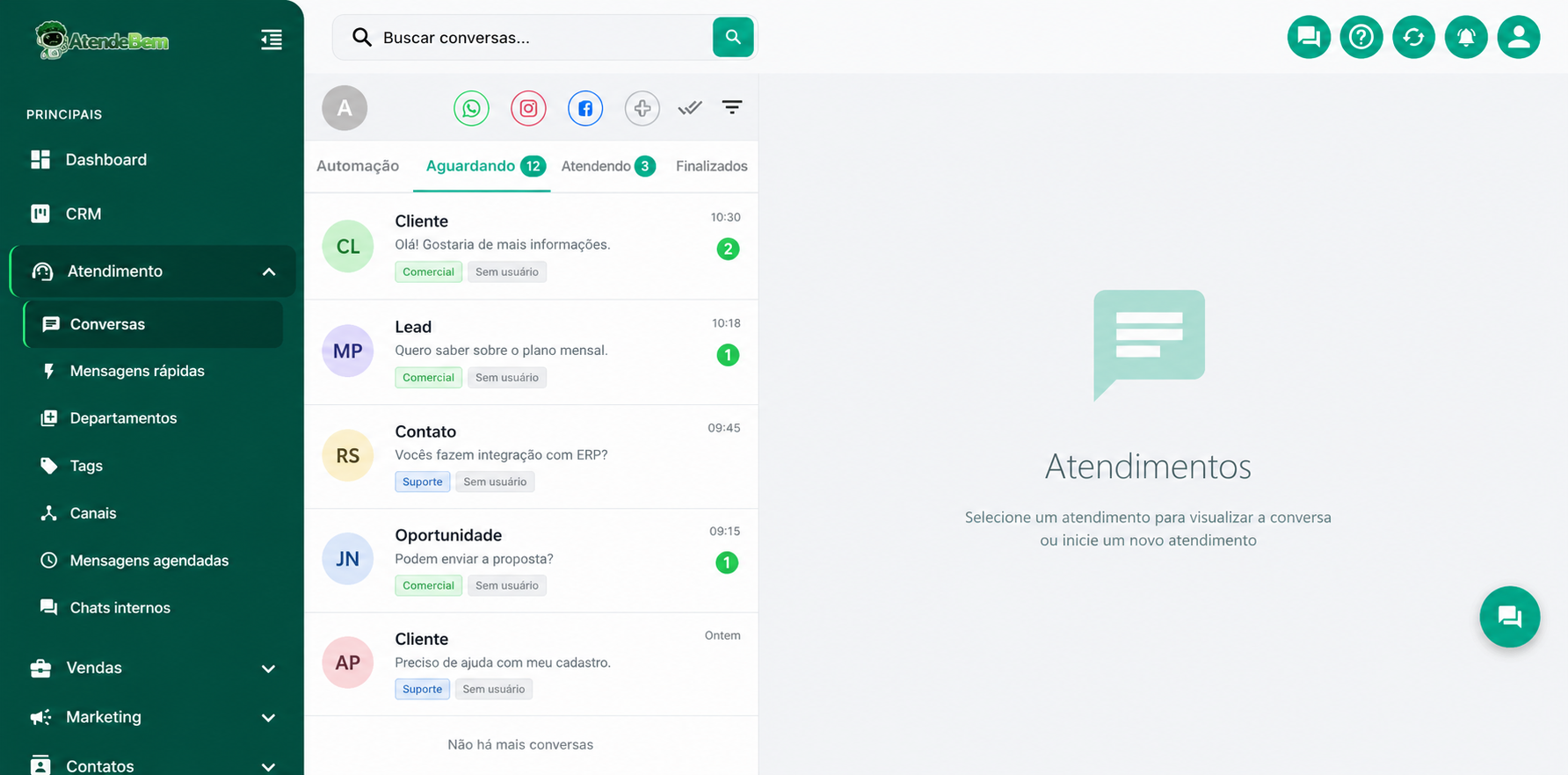
Task: Open the Finalizados tab
Action: pyautogui.click(x=712, y=166)
